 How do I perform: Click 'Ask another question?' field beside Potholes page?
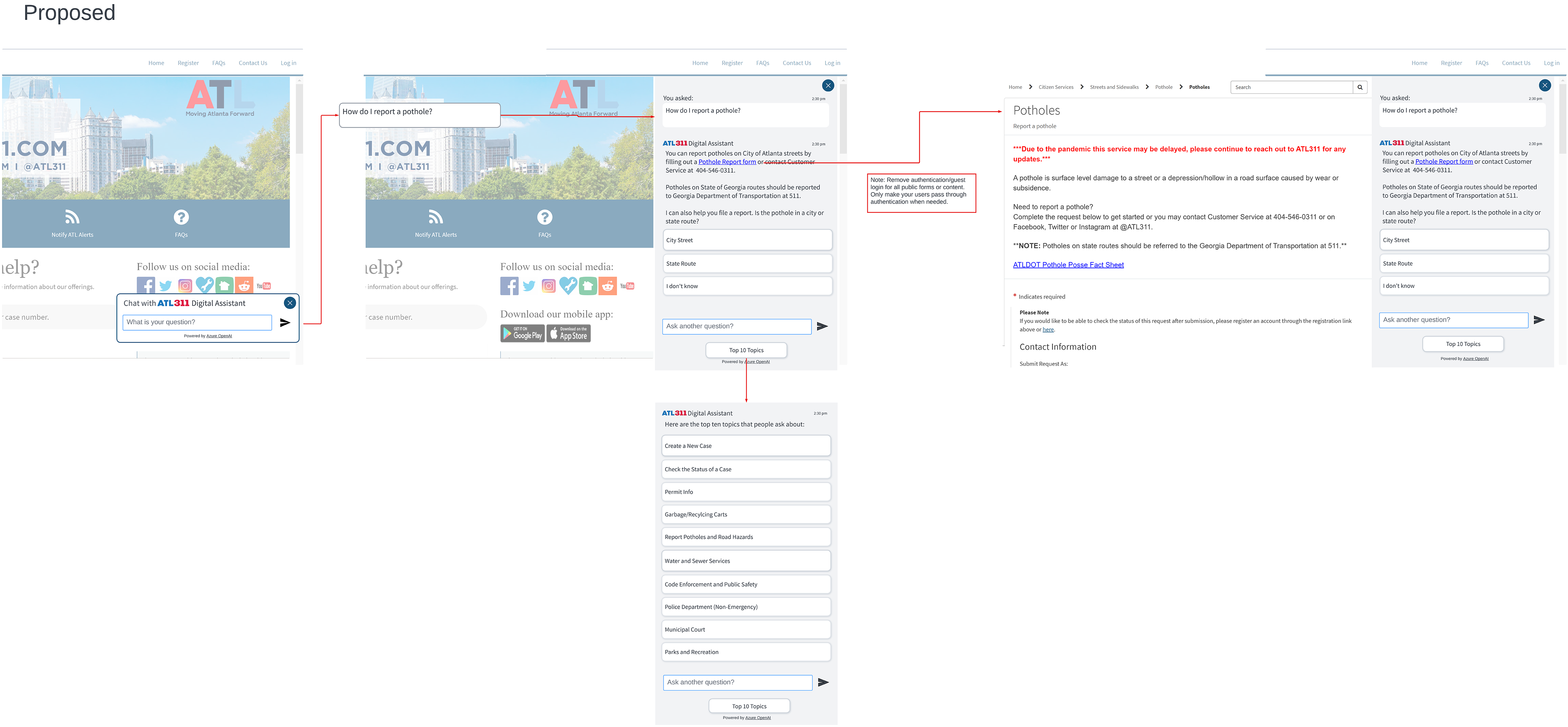pos(1454,320)
